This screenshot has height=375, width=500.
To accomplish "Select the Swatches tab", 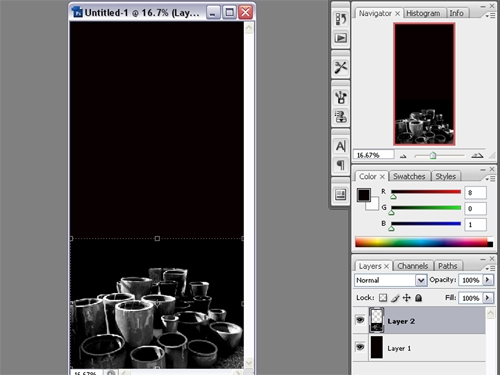I will coord(409,176).
